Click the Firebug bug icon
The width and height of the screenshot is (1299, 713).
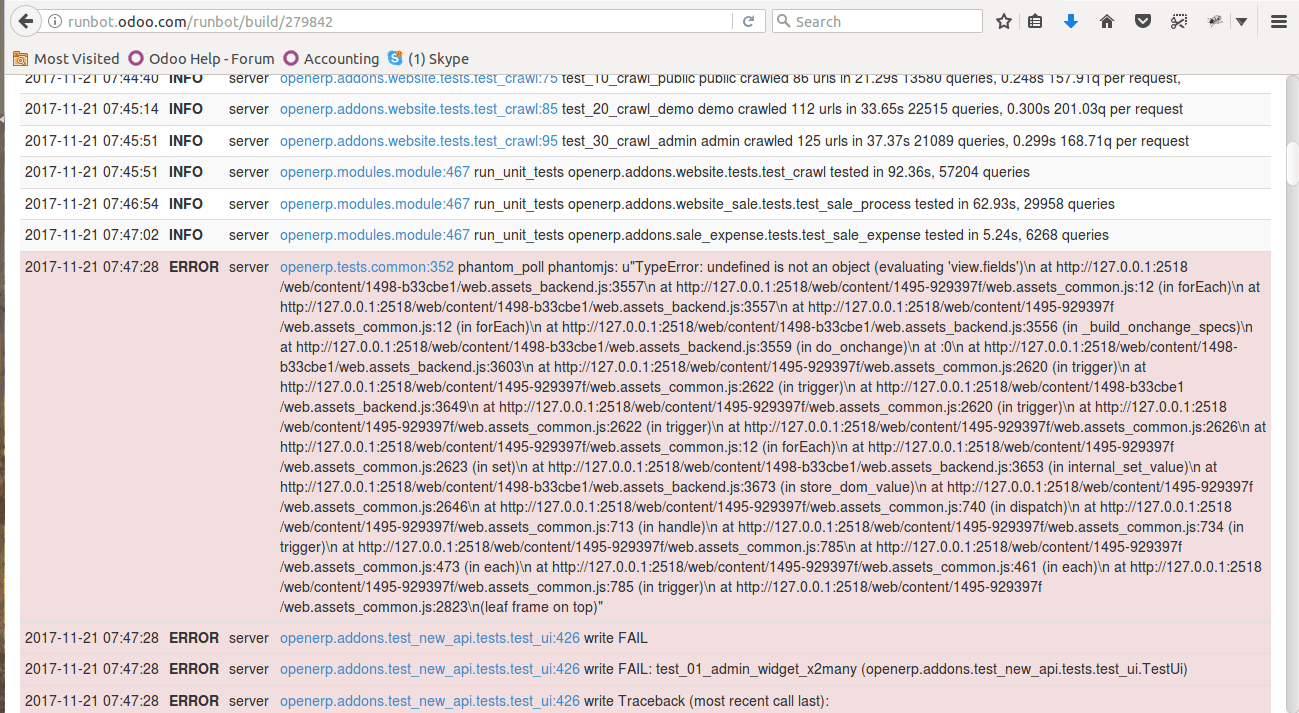[x=1215, y=21]
